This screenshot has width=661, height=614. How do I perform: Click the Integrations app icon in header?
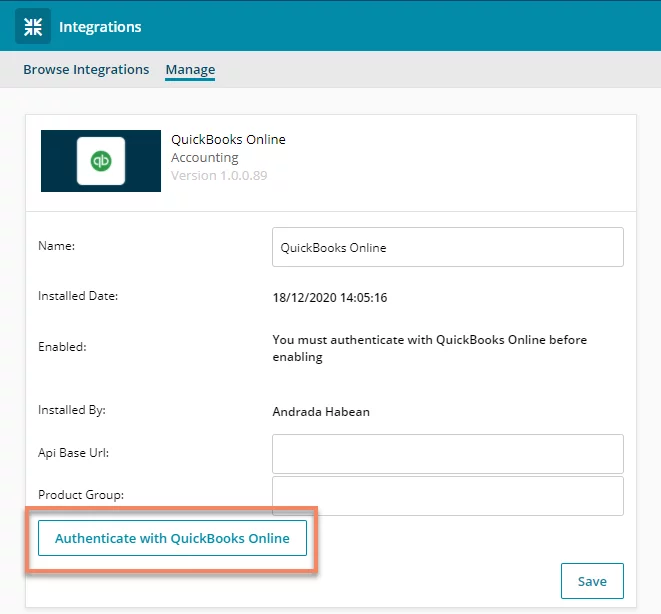[x=33, y=26]
